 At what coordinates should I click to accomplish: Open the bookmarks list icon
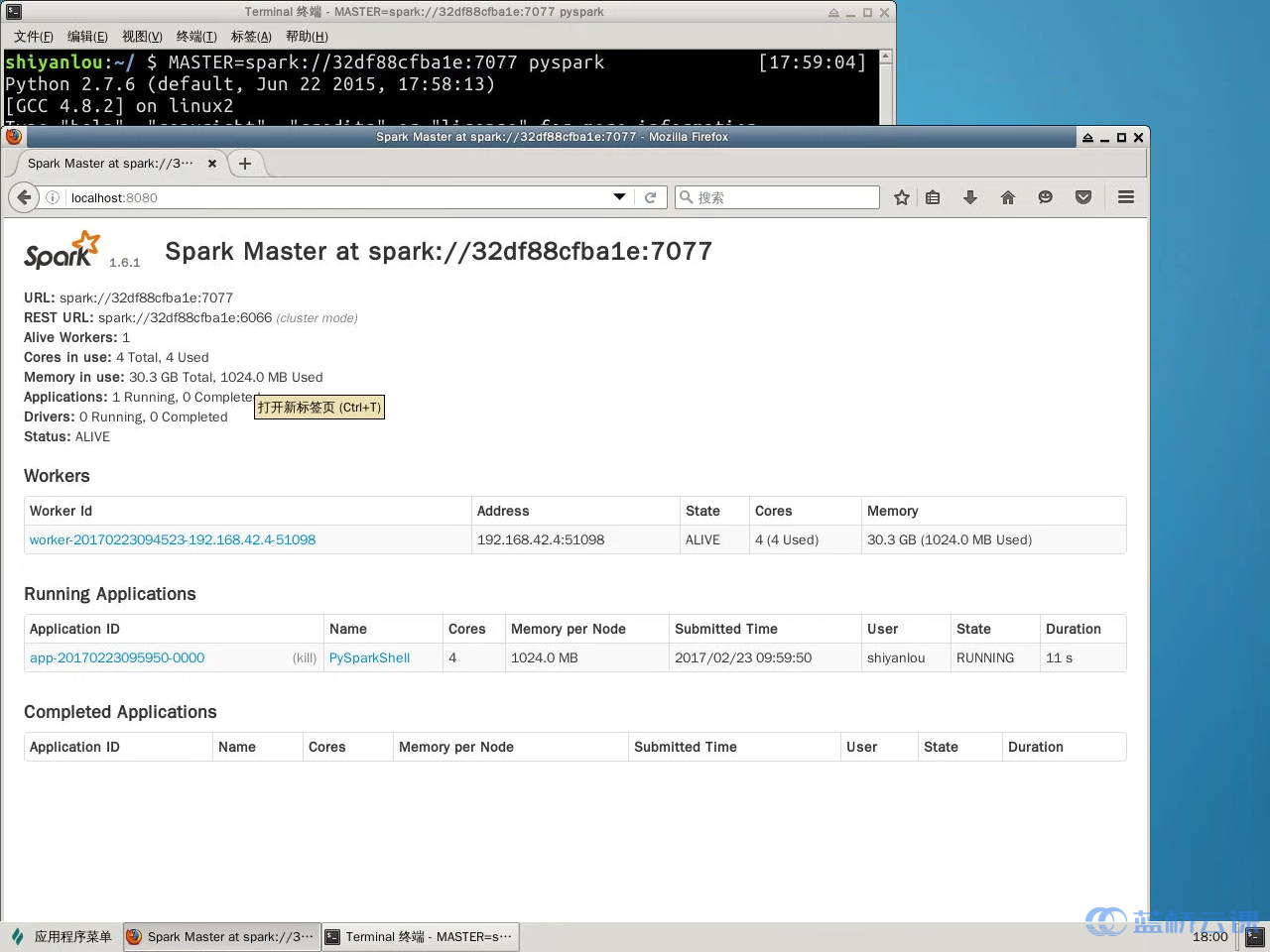[933, 197]
